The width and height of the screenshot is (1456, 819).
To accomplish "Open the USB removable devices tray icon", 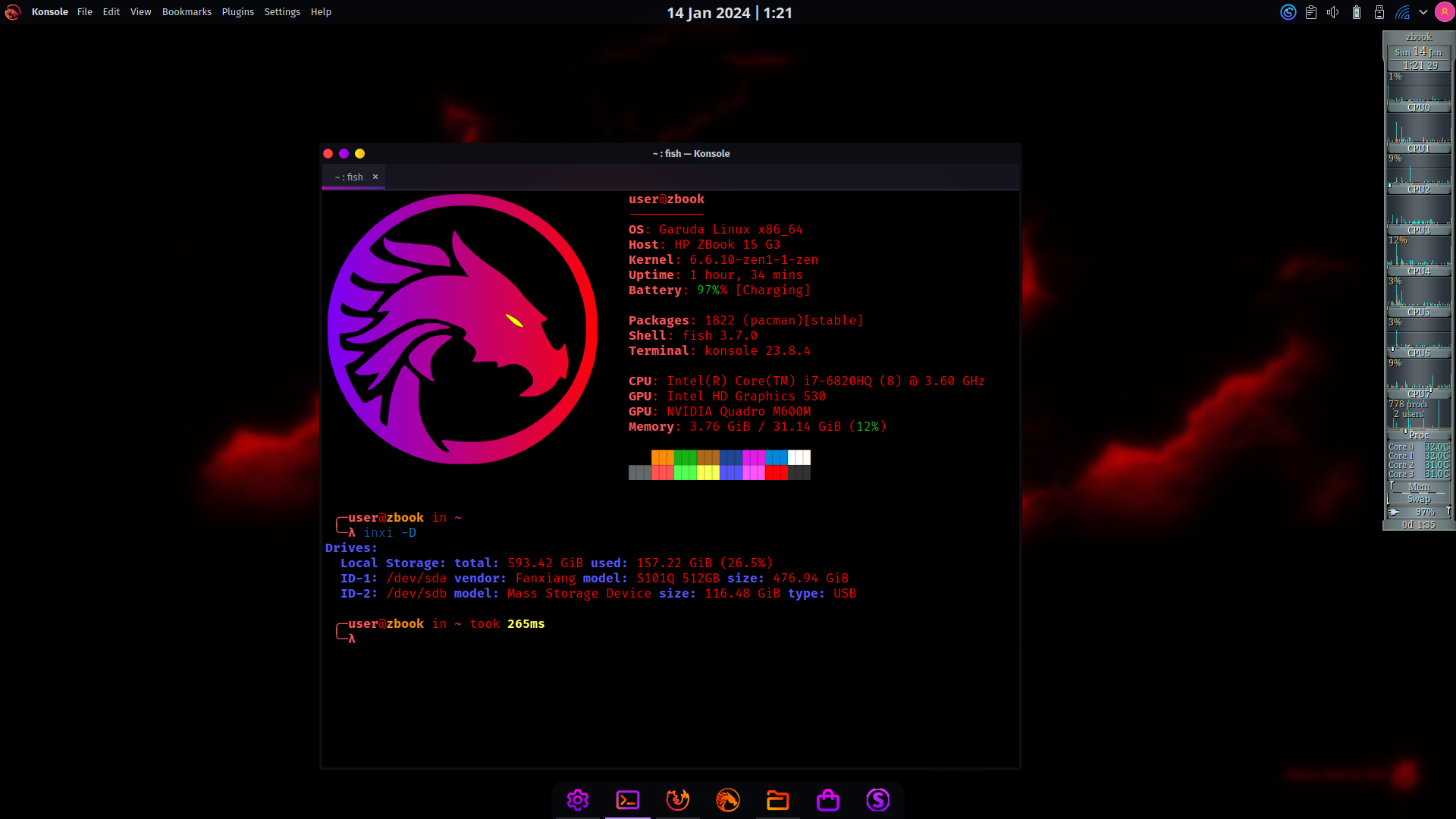I will click(1379, 12).
